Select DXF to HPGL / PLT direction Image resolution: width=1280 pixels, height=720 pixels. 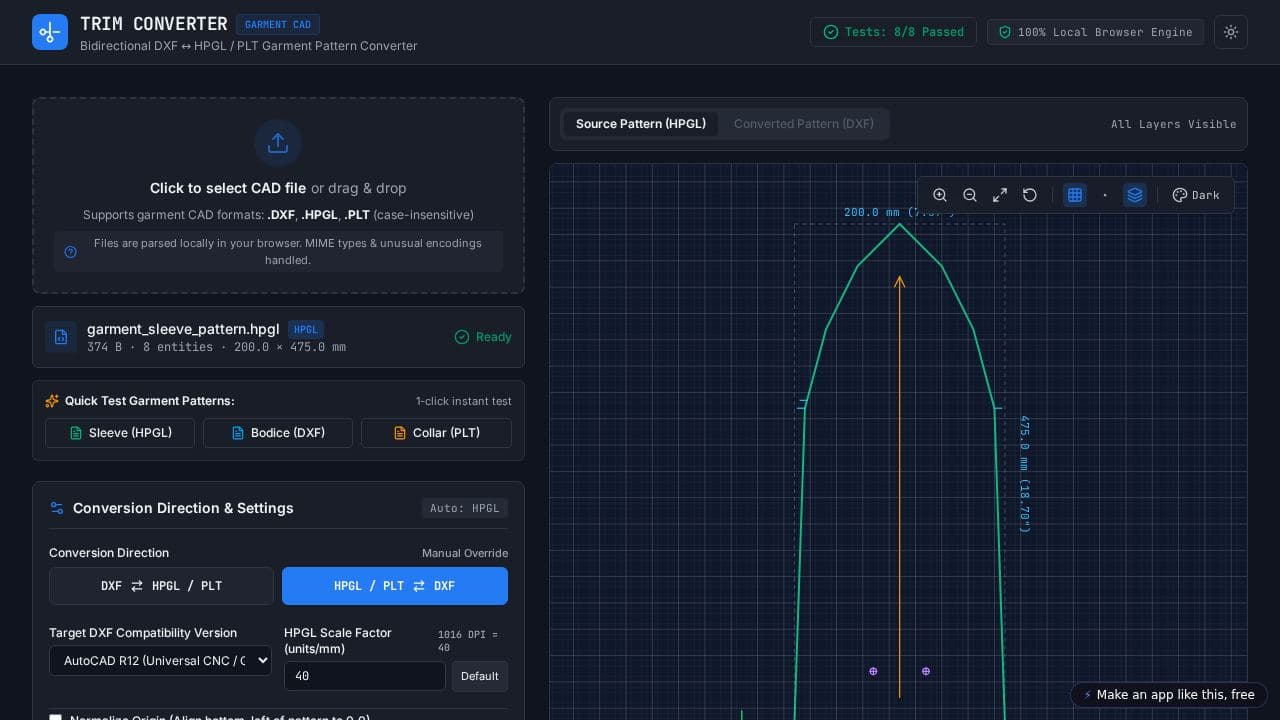(161, 586)
